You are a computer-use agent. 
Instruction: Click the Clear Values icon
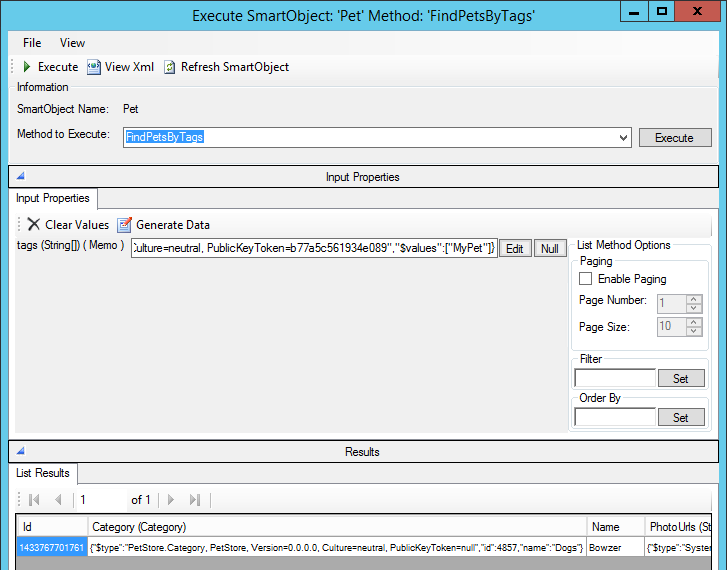coord(34,225)
